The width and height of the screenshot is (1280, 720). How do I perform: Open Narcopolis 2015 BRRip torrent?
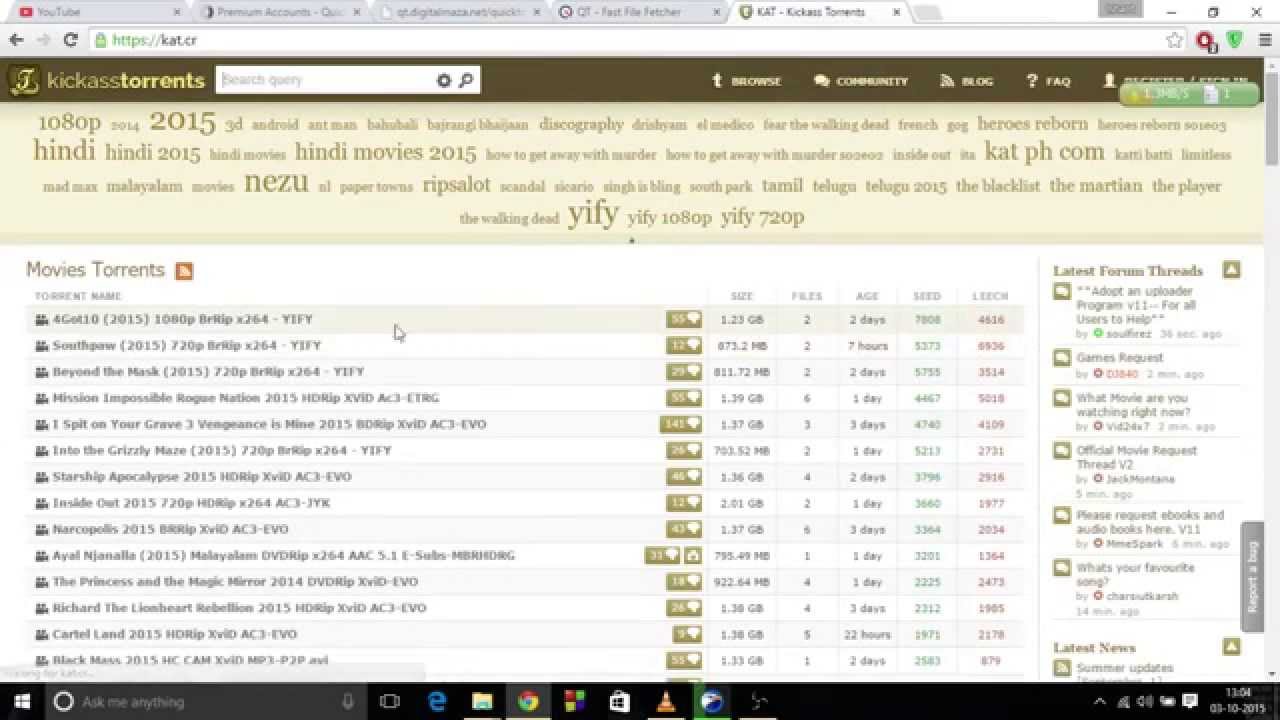pos(171,529)
